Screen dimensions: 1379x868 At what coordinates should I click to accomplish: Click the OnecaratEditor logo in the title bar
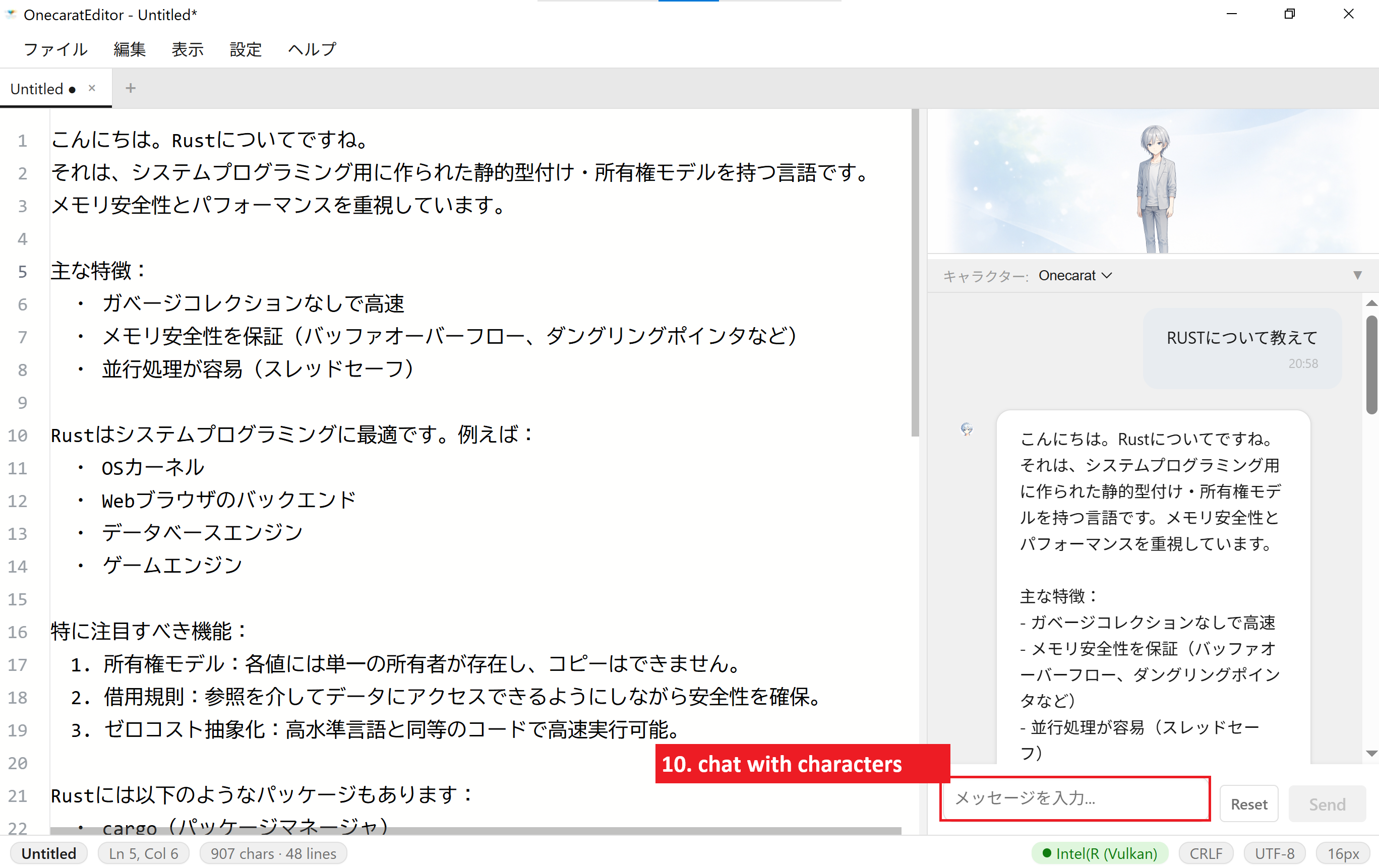[x=11, y=14]
